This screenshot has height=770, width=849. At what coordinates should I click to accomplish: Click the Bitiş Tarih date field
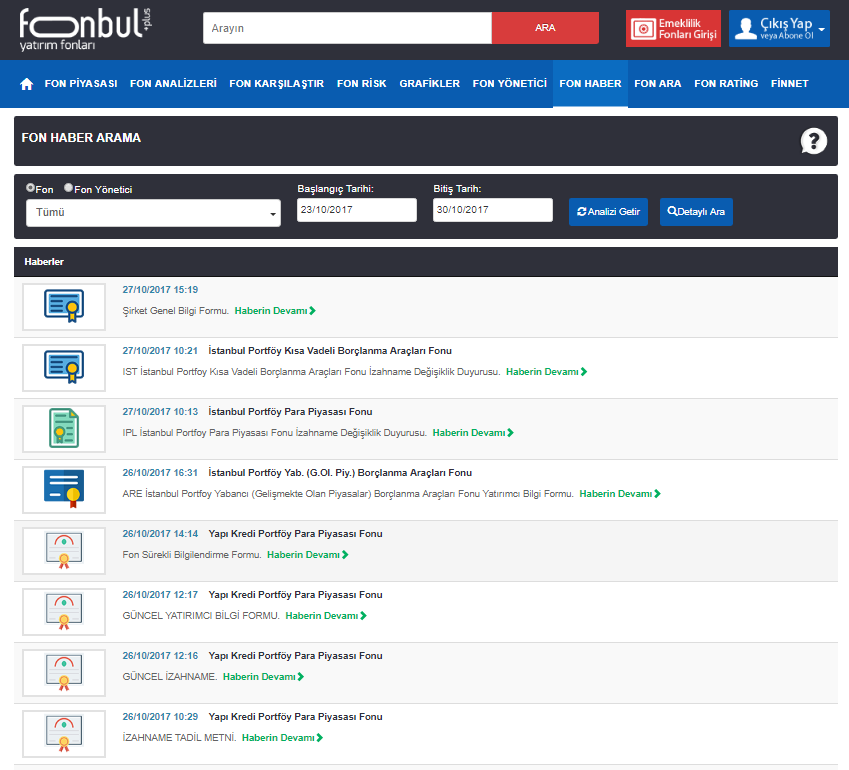(493, 210)
